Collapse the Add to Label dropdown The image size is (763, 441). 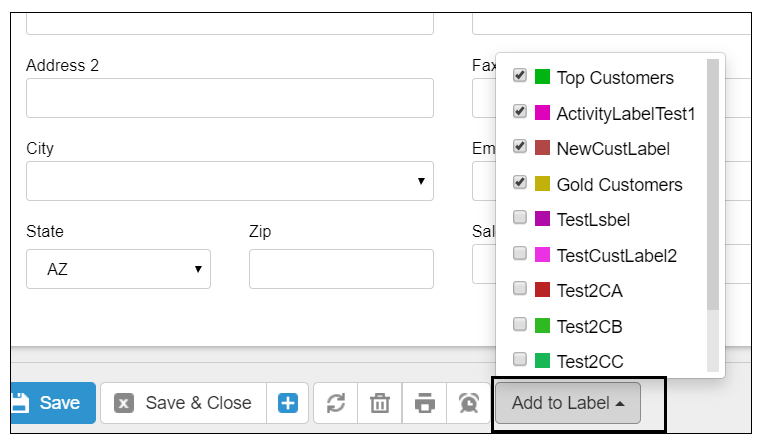[x=568, y=403]
